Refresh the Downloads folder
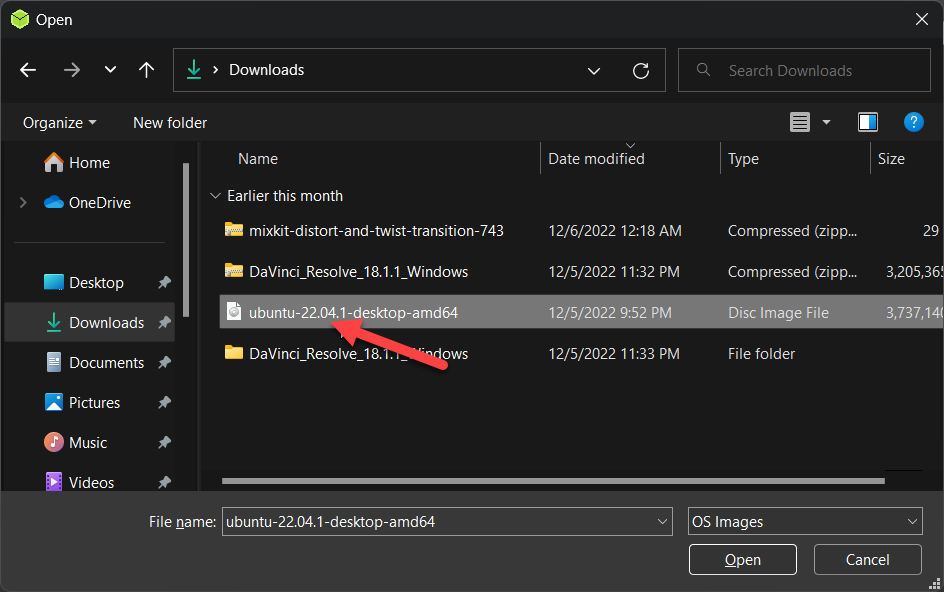 pyautogui.click(x=641, y=70)
